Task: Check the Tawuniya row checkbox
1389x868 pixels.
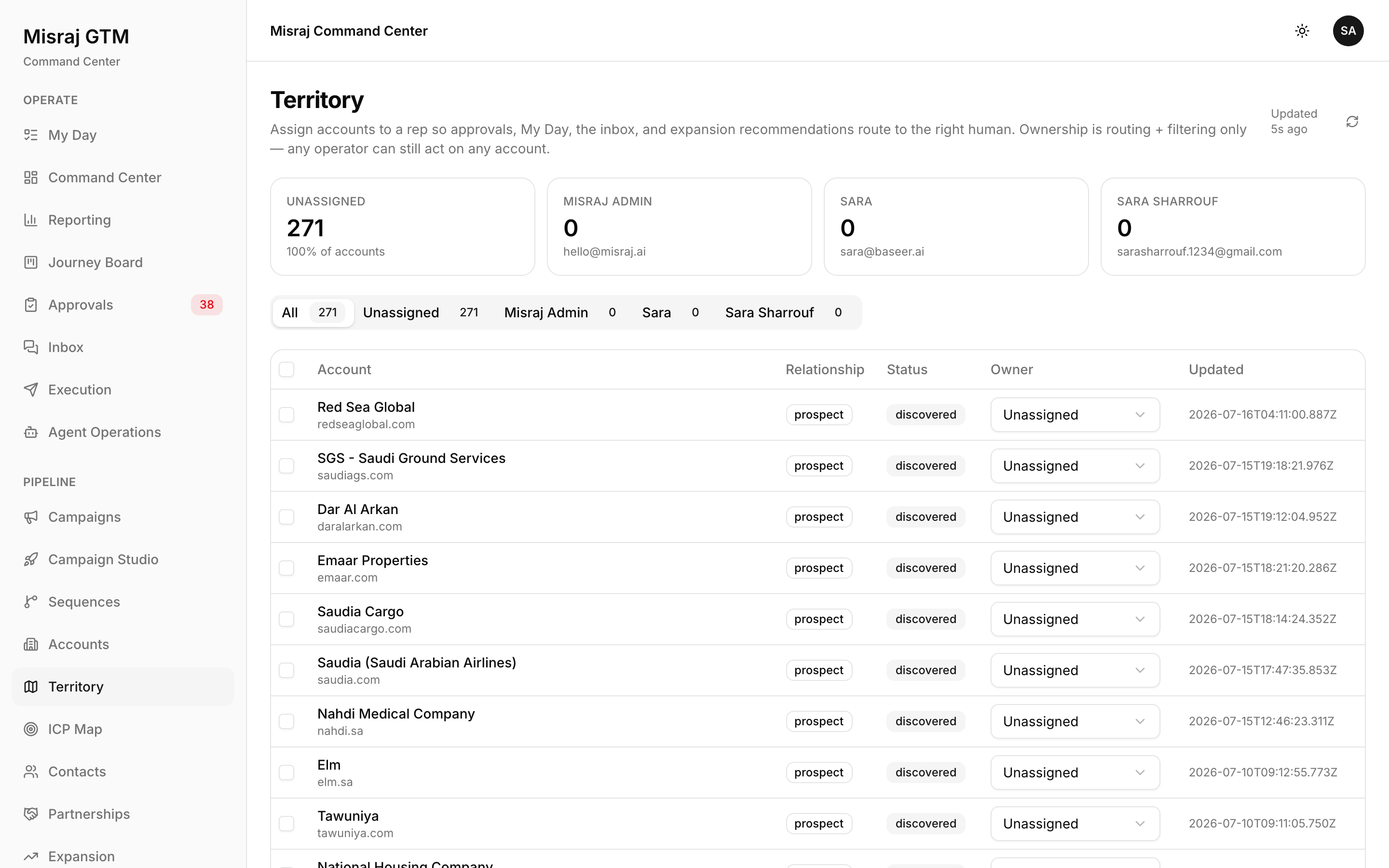Action: [286, 824]
